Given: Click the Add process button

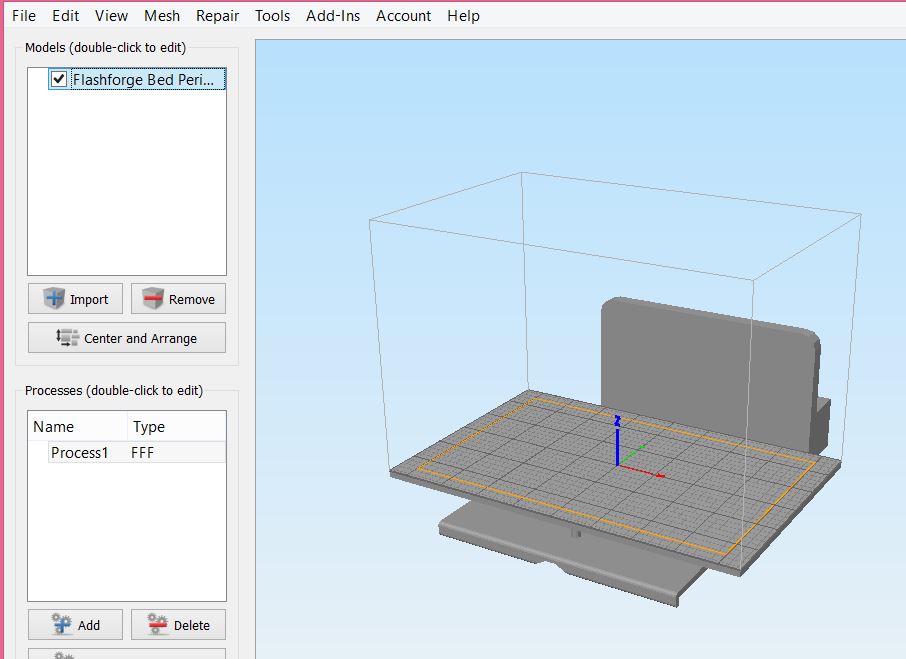Looking at the screenshot, I should [76, 624].
